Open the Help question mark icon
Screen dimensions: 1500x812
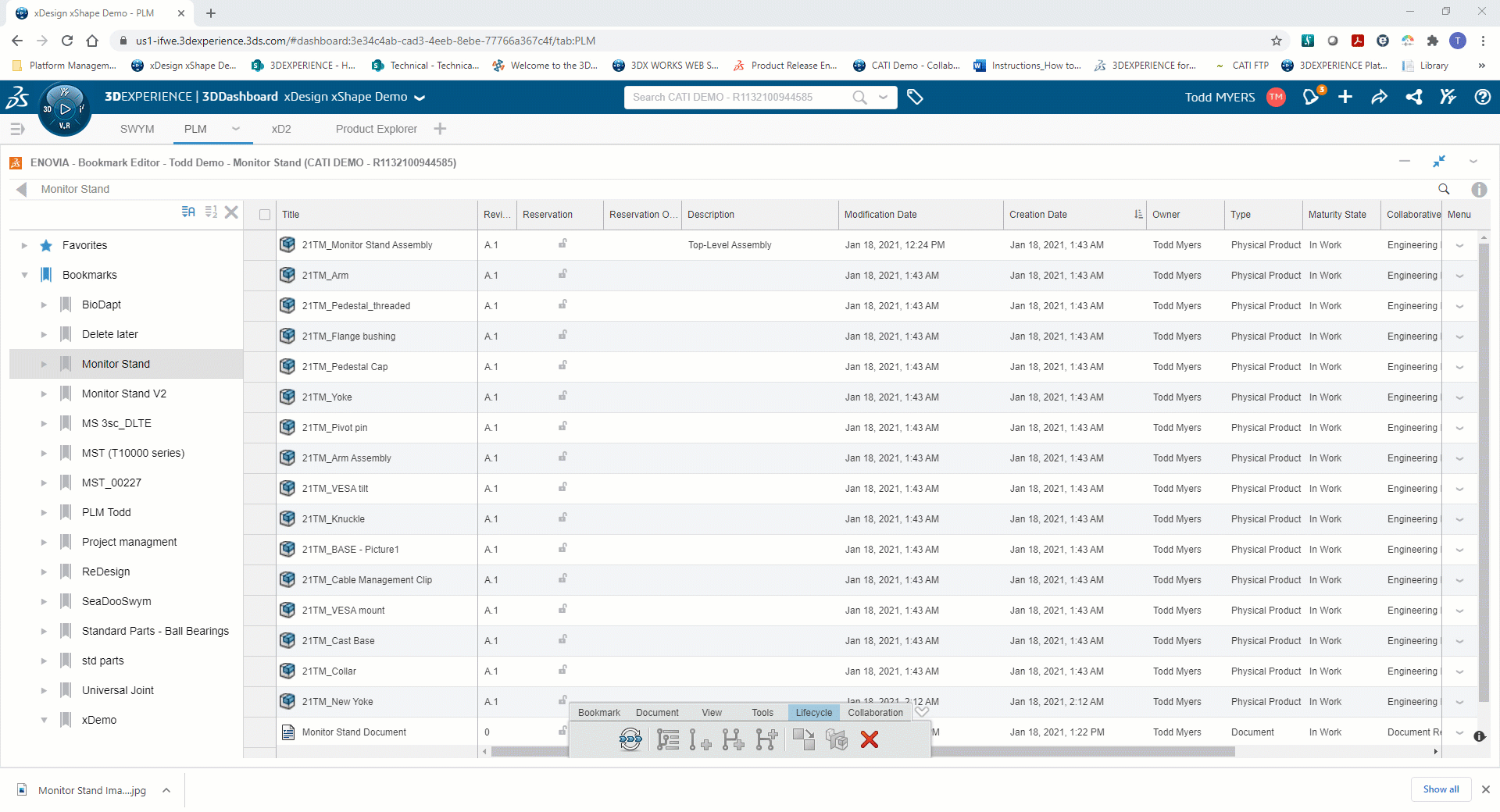pos(1482,97)
